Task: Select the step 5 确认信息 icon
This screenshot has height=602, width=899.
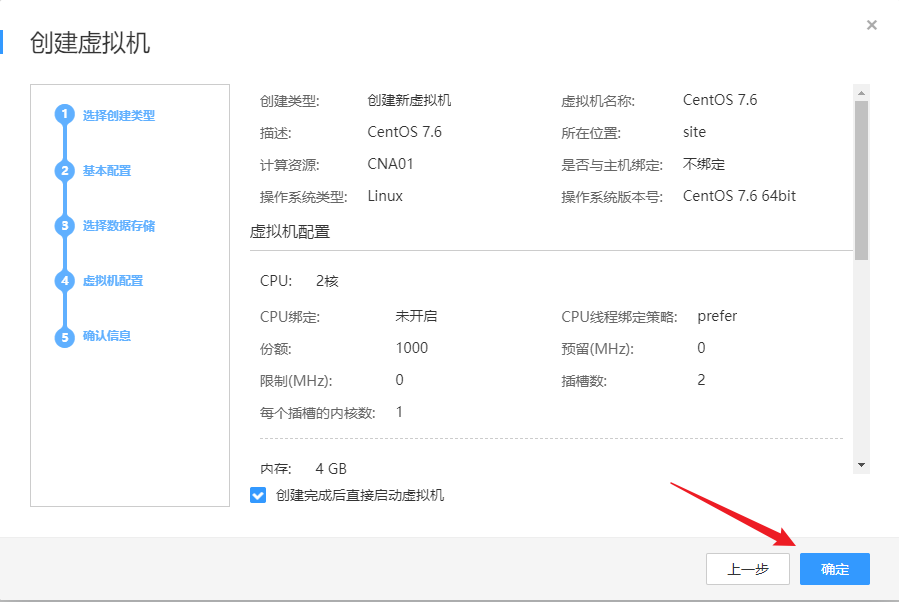Action: [x=64, y=336]
